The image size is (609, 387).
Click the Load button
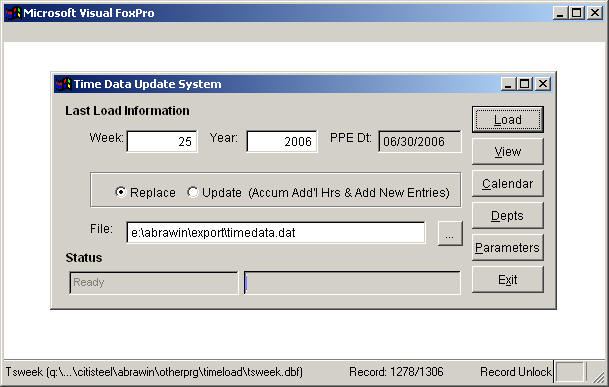508,119
